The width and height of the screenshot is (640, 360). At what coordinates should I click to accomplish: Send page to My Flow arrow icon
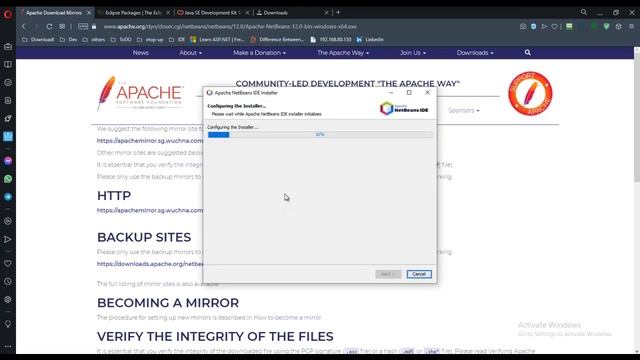(x=544, y=27)
